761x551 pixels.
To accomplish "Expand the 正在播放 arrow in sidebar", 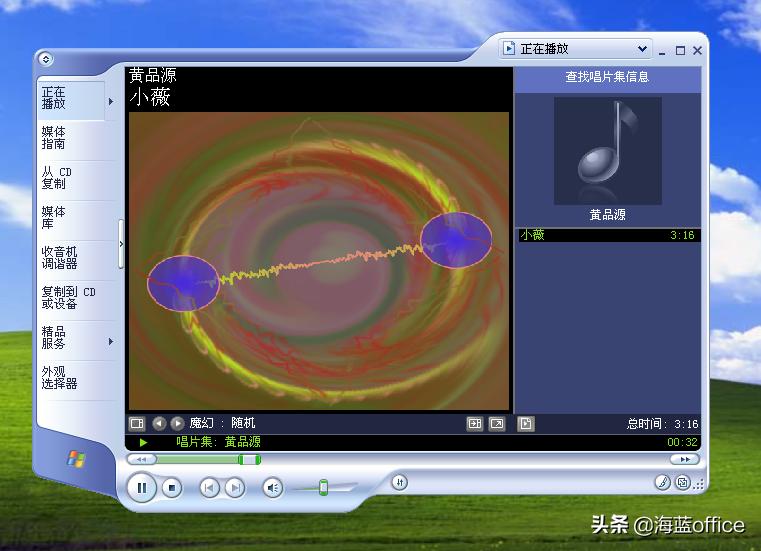I will point(111,101).
